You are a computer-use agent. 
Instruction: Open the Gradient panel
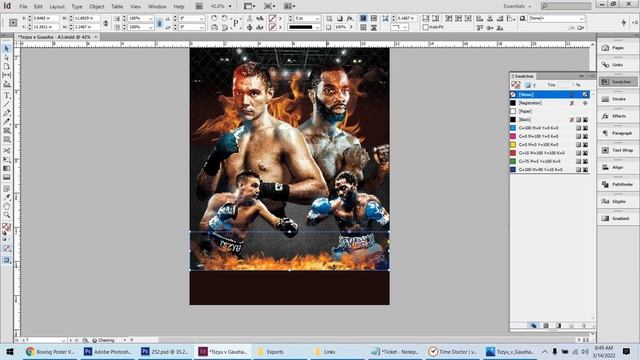point(618,219)
